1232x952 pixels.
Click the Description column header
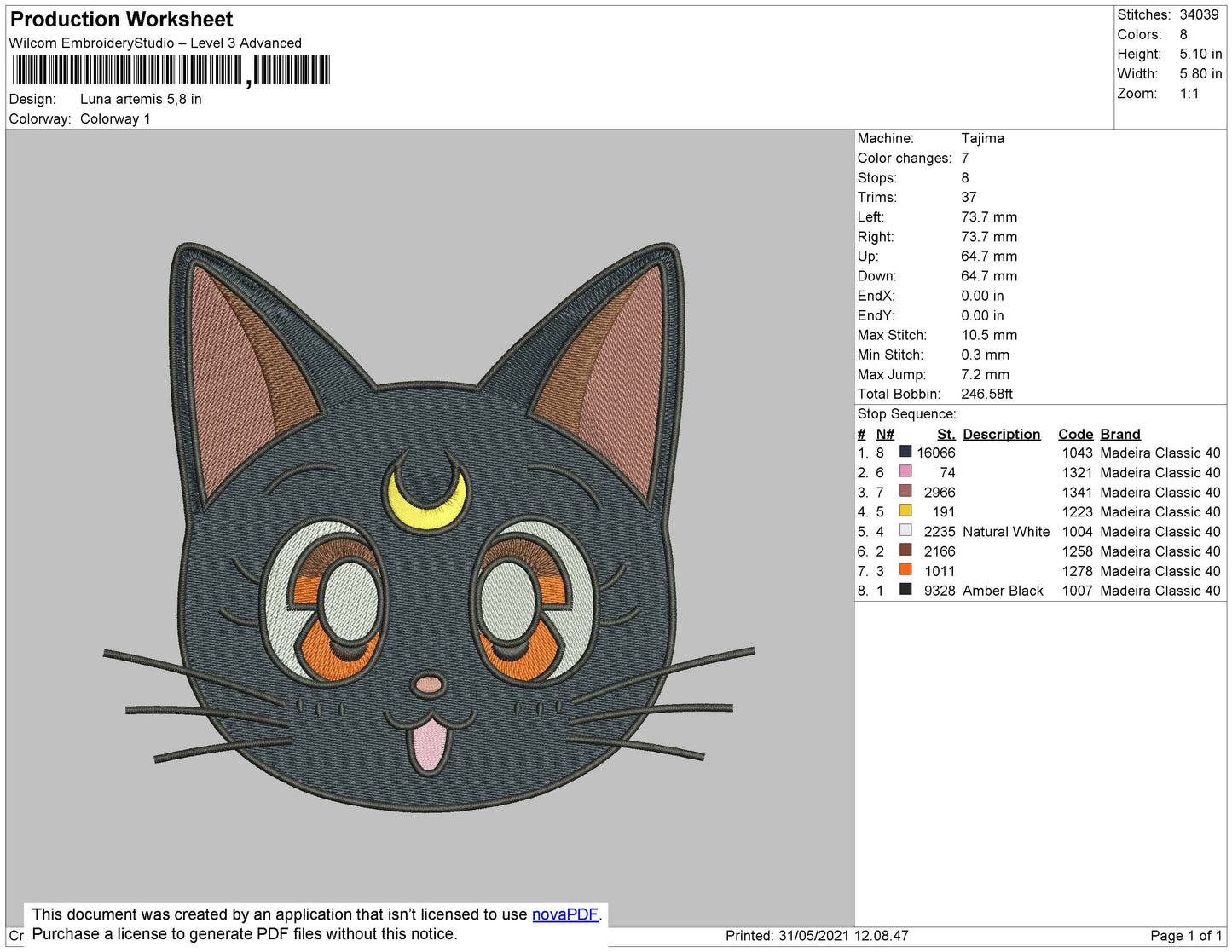(1001, 434)
